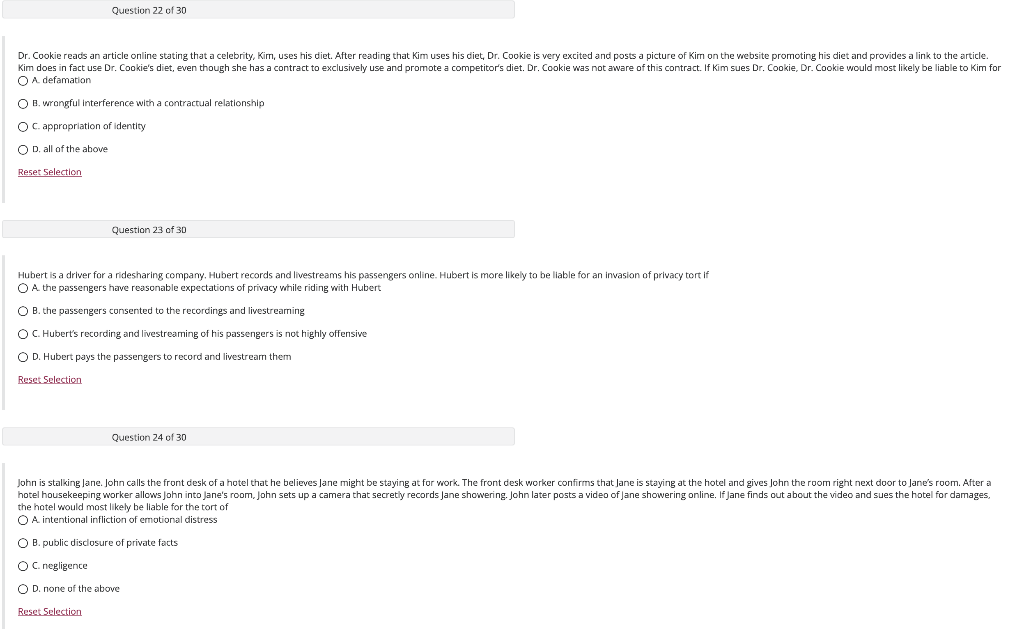Select D. all of the above

(x=23, y=150)
